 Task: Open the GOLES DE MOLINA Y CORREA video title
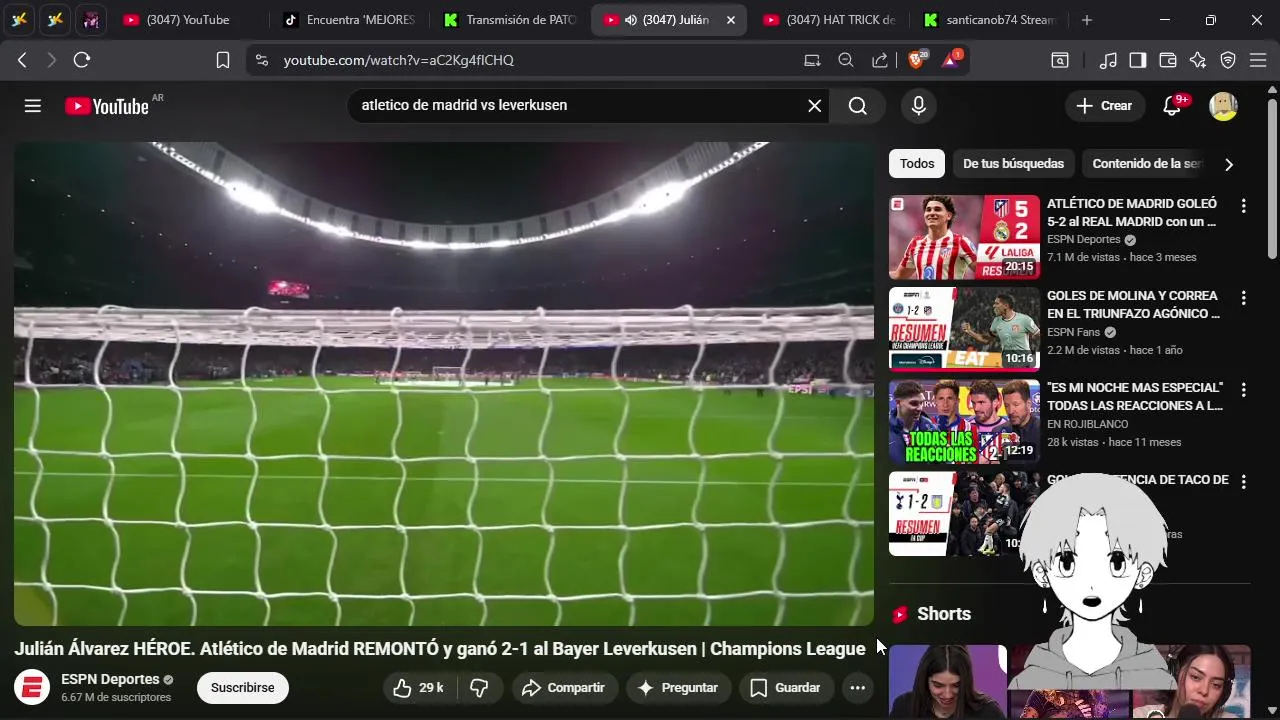click(x=1134, y=305)
